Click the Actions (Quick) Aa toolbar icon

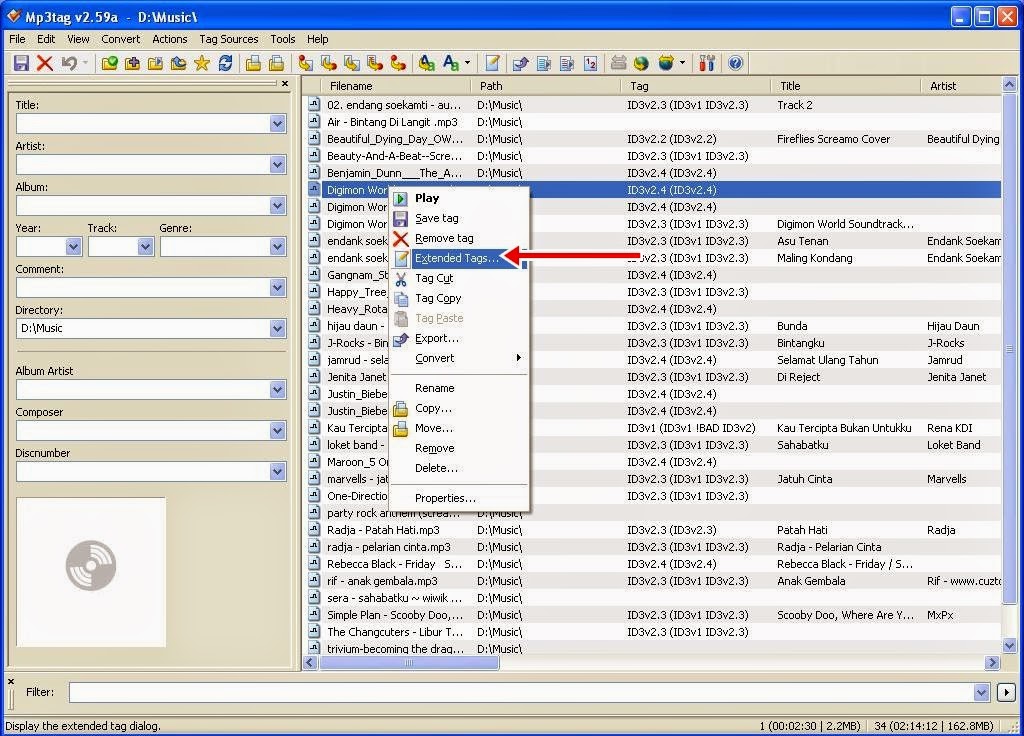[451, 63]
